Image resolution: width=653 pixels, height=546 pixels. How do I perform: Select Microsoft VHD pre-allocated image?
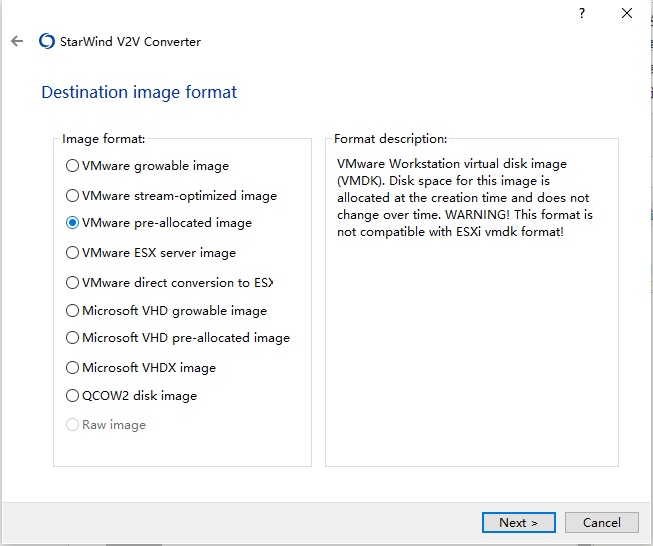(x=72, y=338)
